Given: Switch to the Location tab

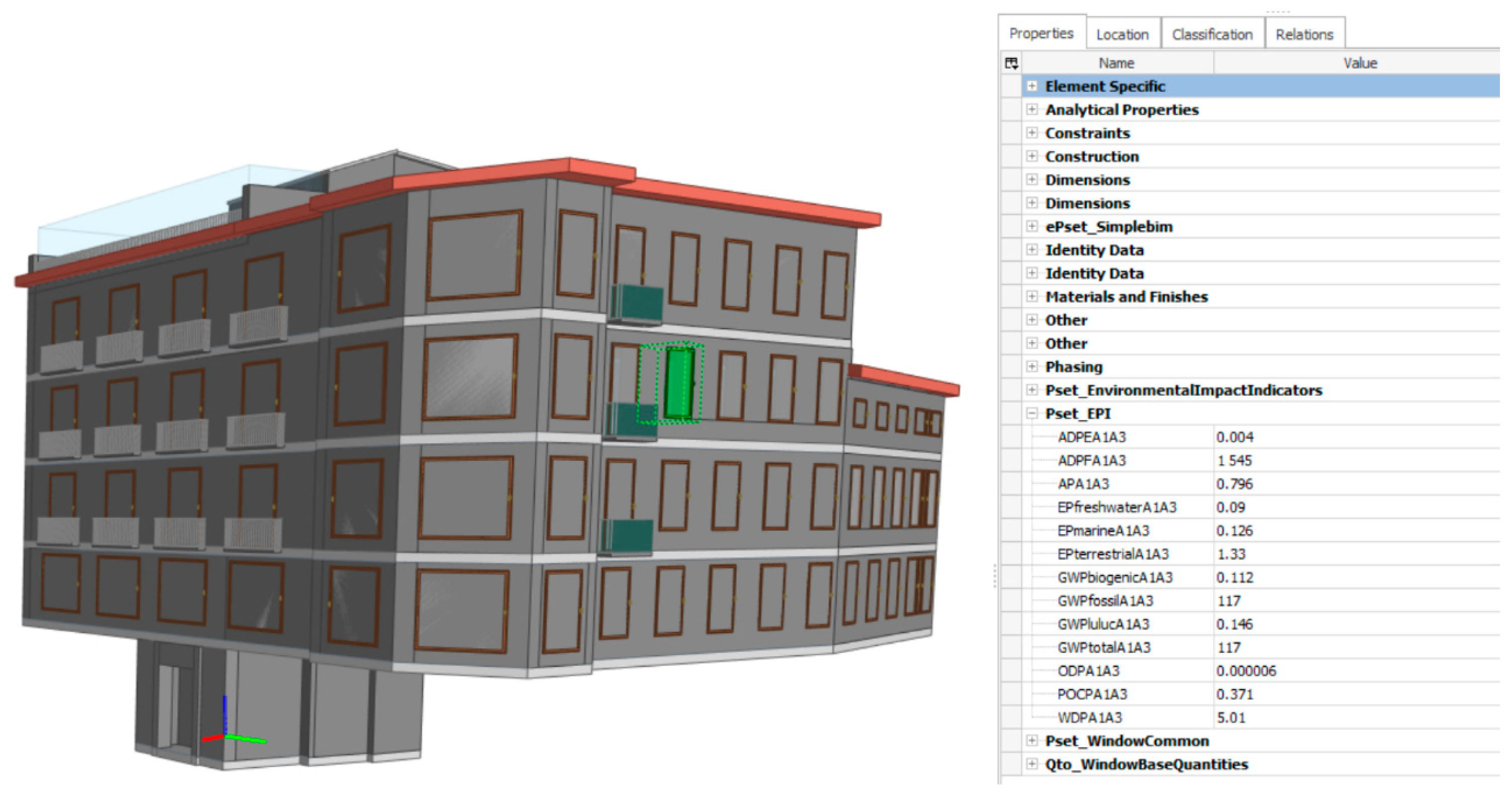Looking at the screenshot, I should click(1122, 35).
